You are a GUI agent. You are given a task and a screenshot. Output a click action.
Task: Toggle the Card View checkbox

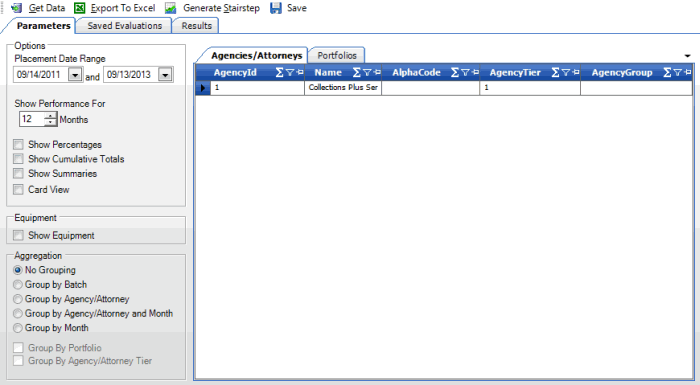18,189
